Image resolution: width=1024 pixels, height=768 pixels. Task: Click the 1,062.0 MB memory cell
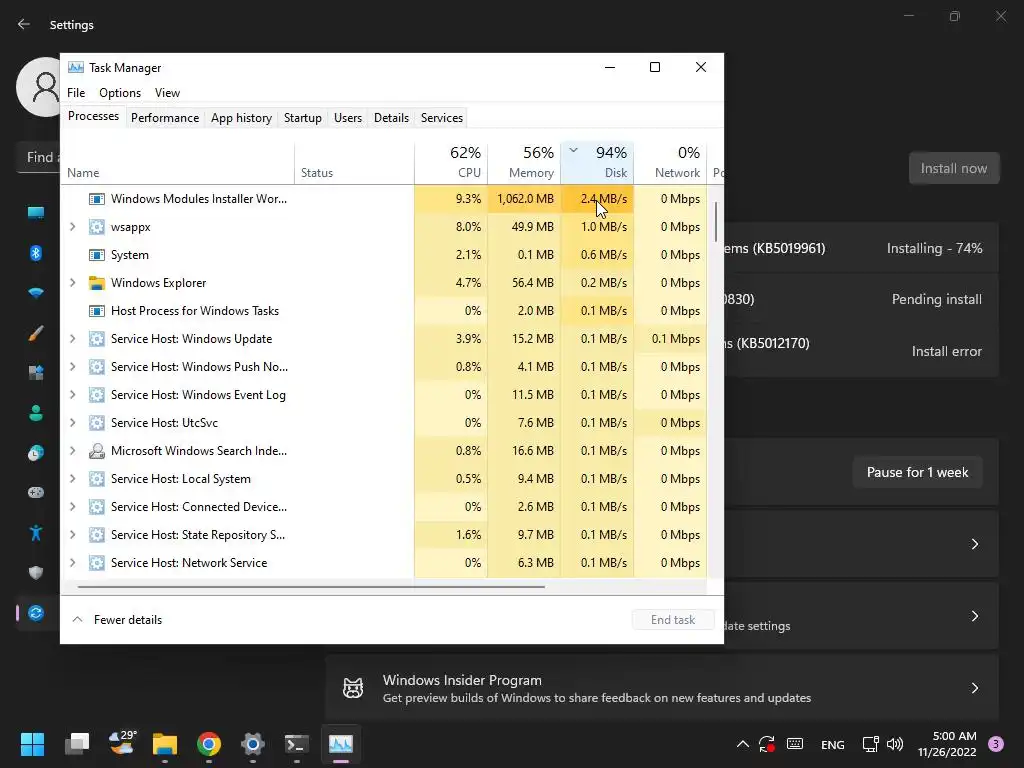[524, 199]
